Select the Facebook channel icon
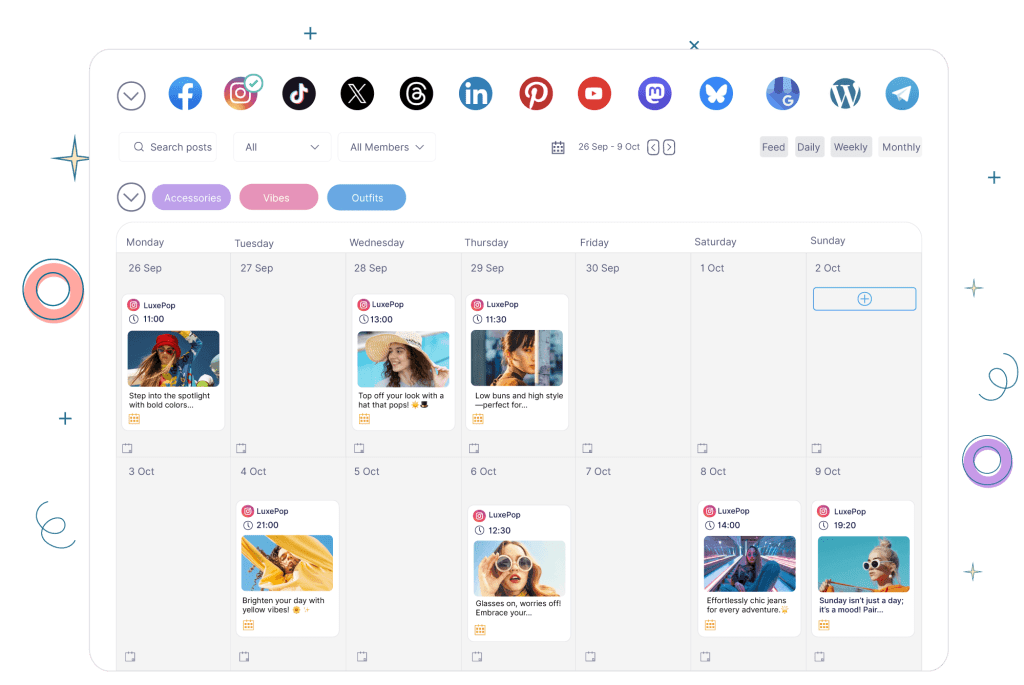 coord(185,93)
